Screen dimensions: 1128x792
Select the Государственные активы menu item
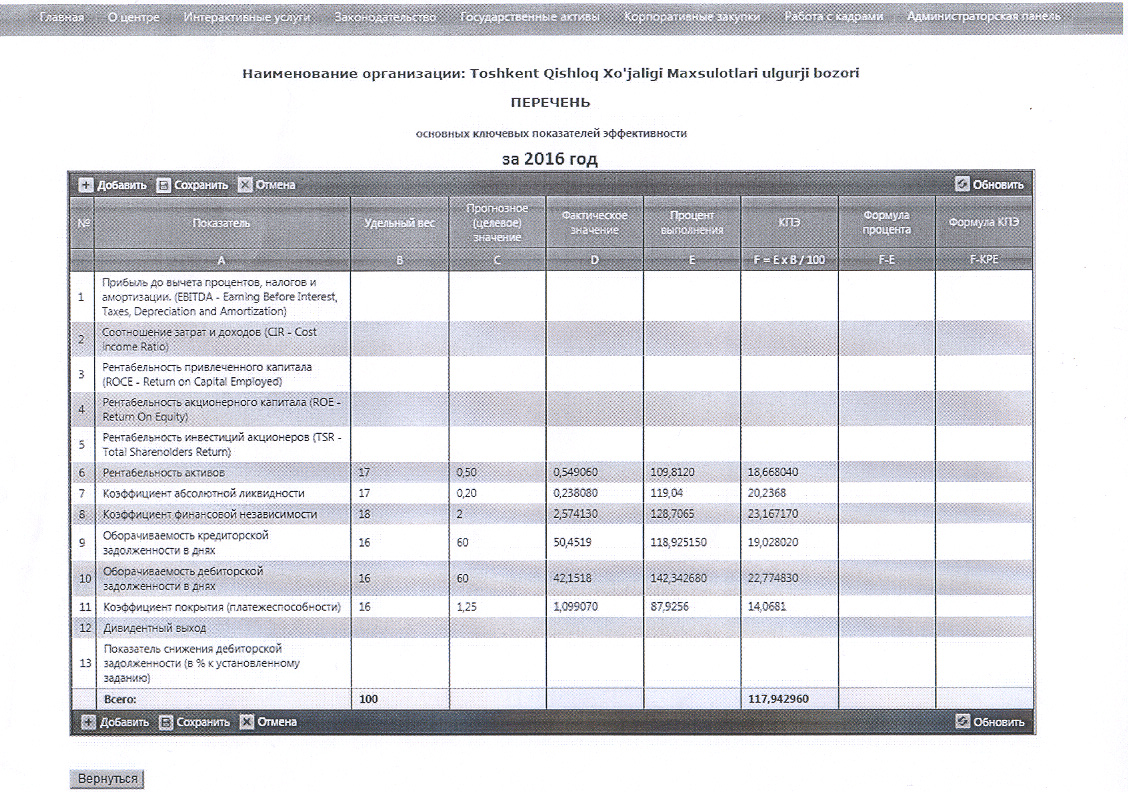click(x=530, y=18)
